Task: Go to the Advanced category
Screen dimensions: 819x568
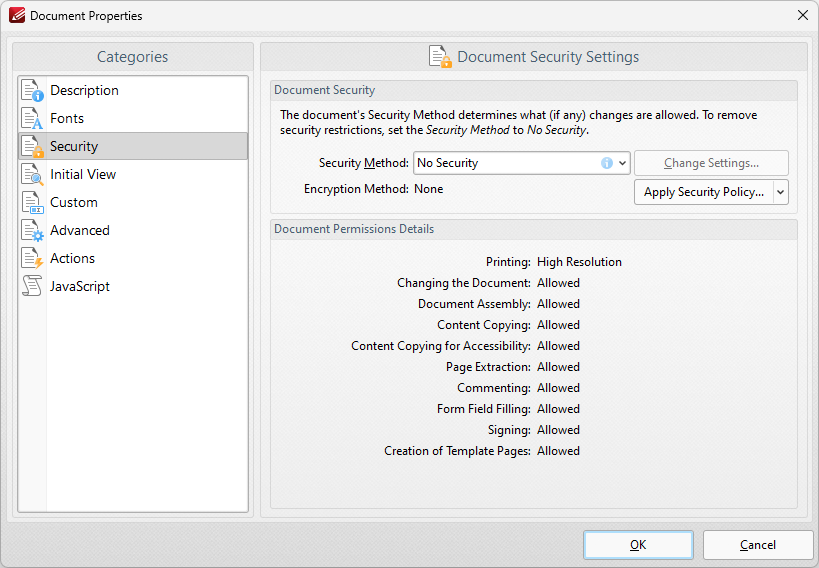Action: (x=133, y=230)
